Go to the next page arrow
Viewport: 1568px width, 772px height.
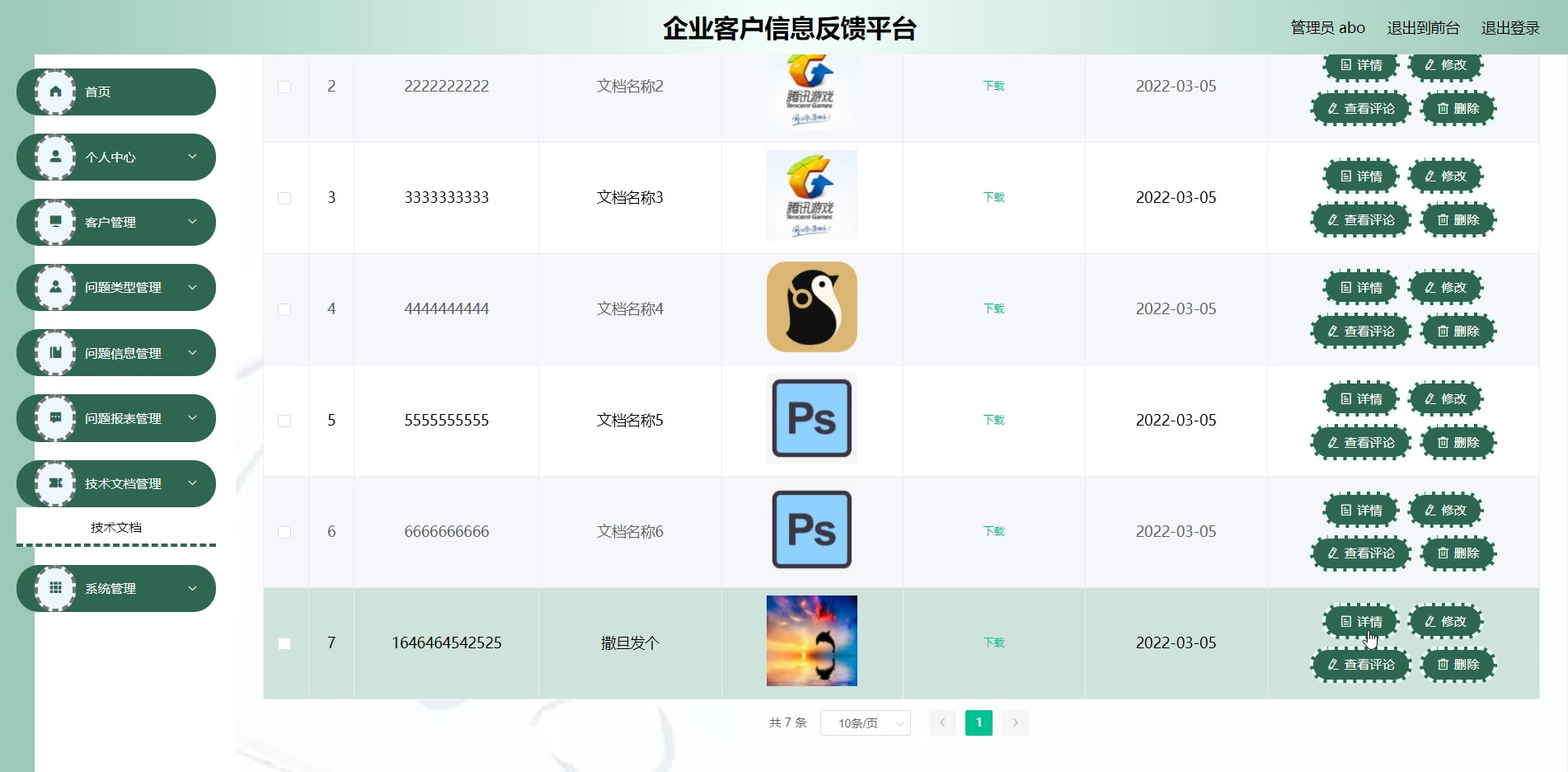tap(1015, 723)
